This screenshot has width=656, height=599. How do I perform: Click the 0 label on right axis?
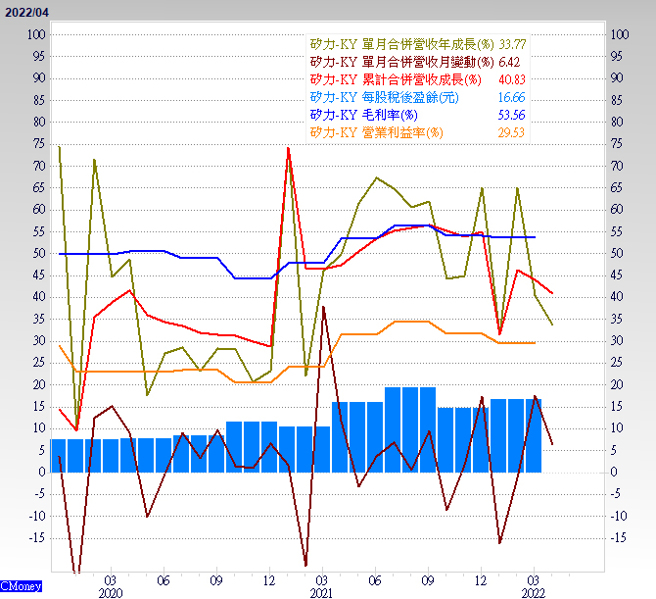coord(614,472)
